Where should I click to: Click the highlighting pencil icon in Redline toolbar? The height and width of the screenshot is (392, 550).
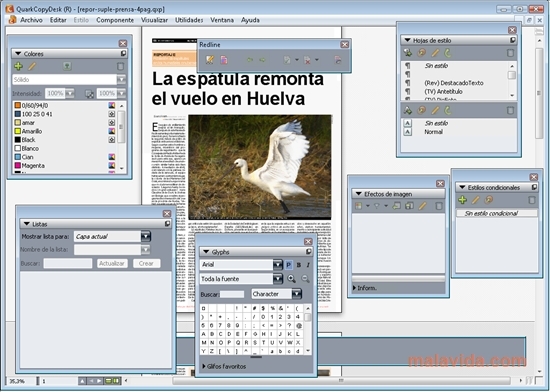click(x=210, y=60)
